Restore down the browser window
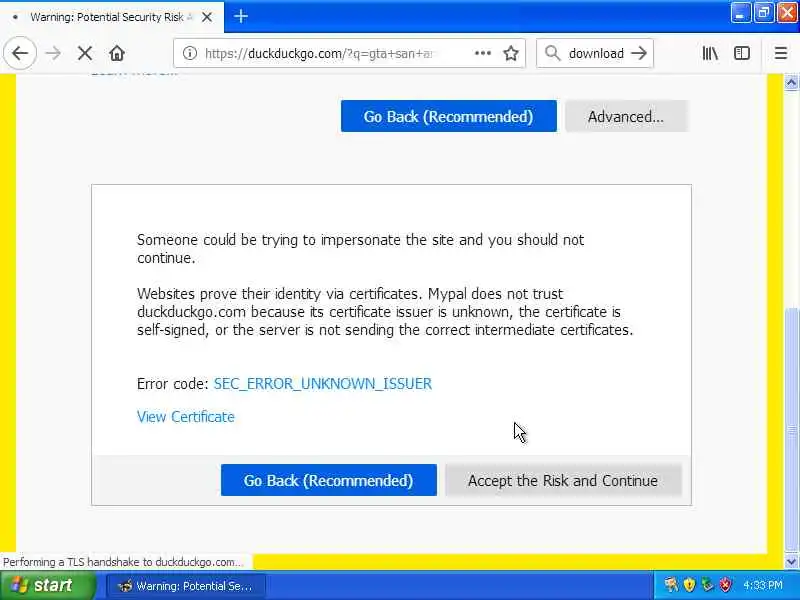 [x=763, y=12]
